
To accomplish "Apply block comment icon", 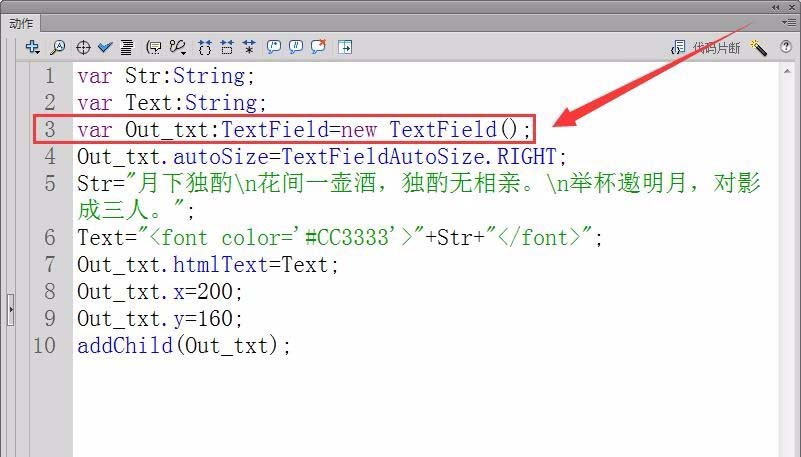I will point(274,47).
